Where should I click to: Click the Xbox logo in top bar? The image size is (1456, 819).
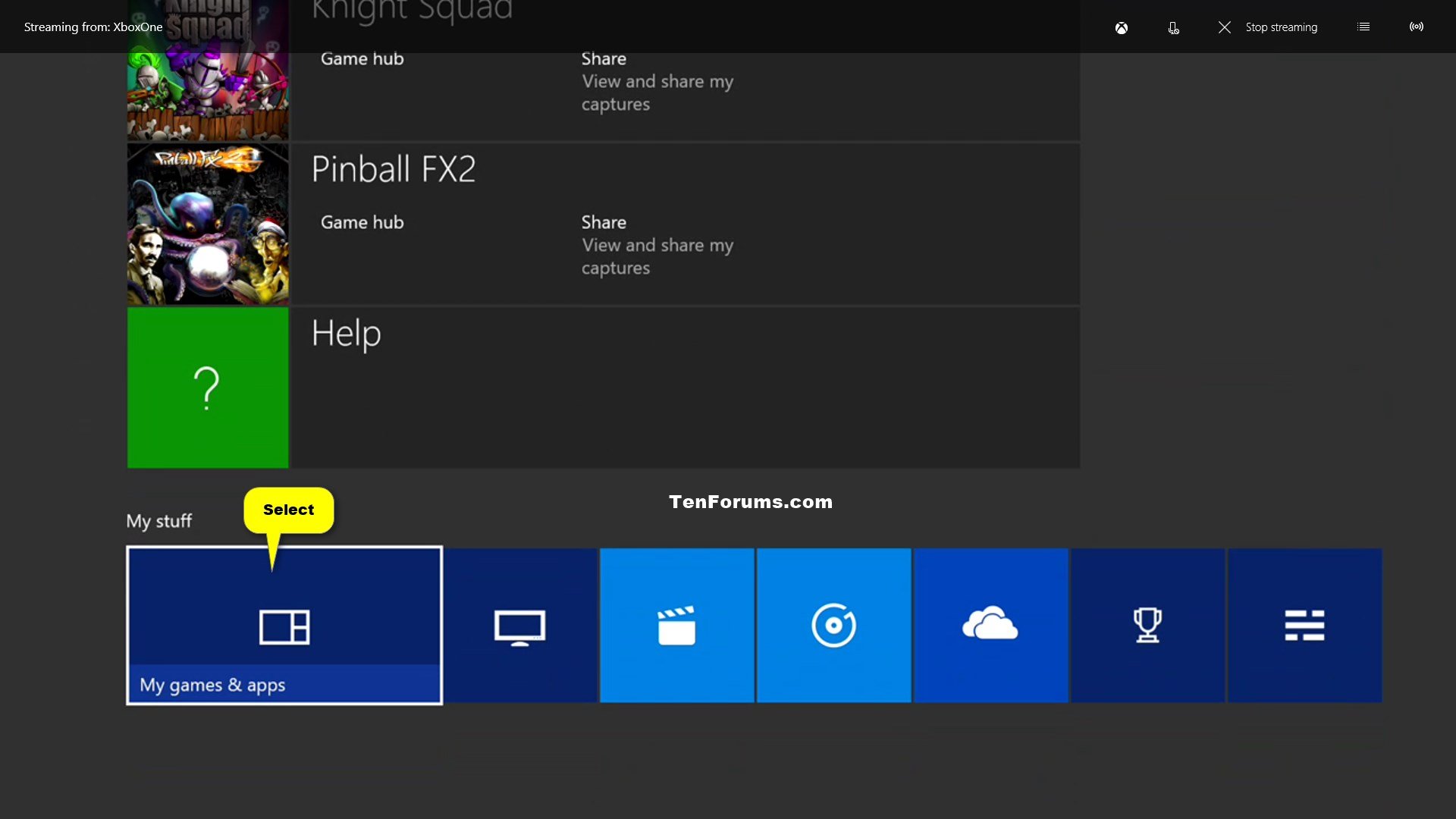tap(1121, 26)
